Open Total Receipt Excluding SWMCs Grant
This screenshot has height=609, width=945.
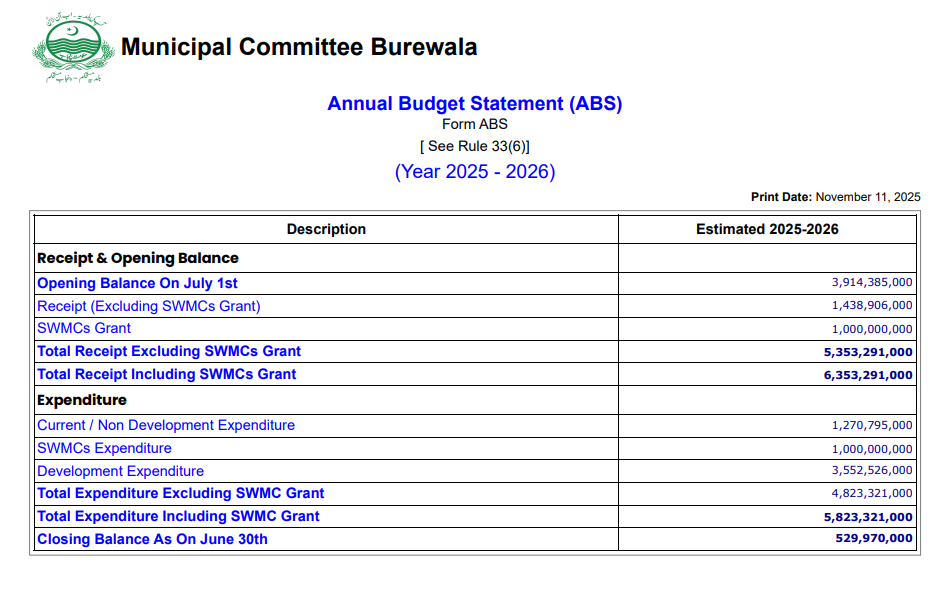point(168,351)
